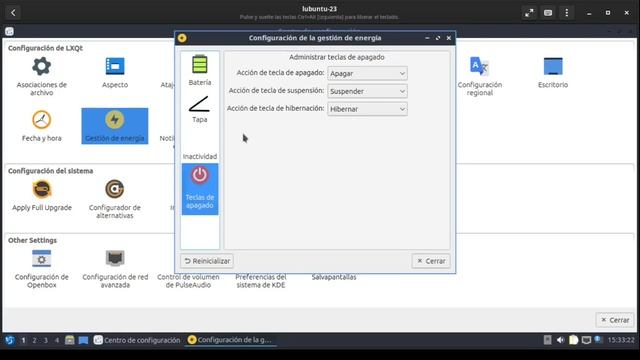The width and height of the screenshot is (640, 360).
Task: Click the volume tray icon
Action: pyautogui.click(x=560, y=340)
